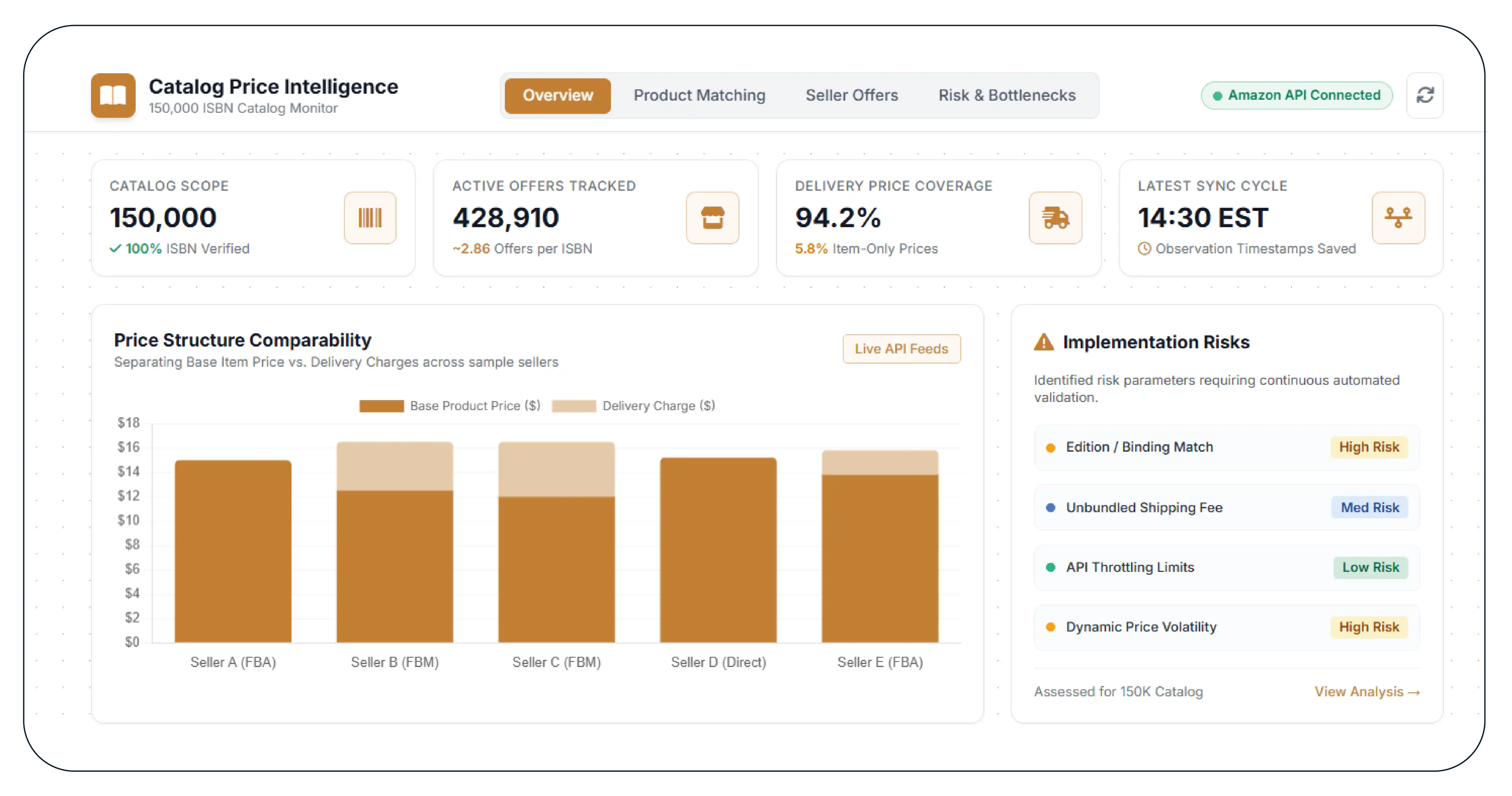The image size is (1512, 796).
Task: Click the warning triangle beside Implementation Risks
Action: pyautogui.click(x=1044, y=342)
